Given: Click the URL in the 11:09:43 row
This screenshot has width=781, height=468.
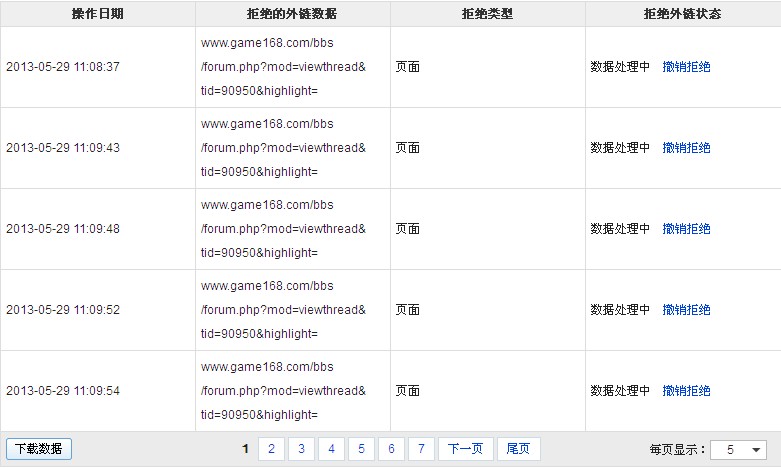Looking at the screenshot, I should click(x=283, y=148).
